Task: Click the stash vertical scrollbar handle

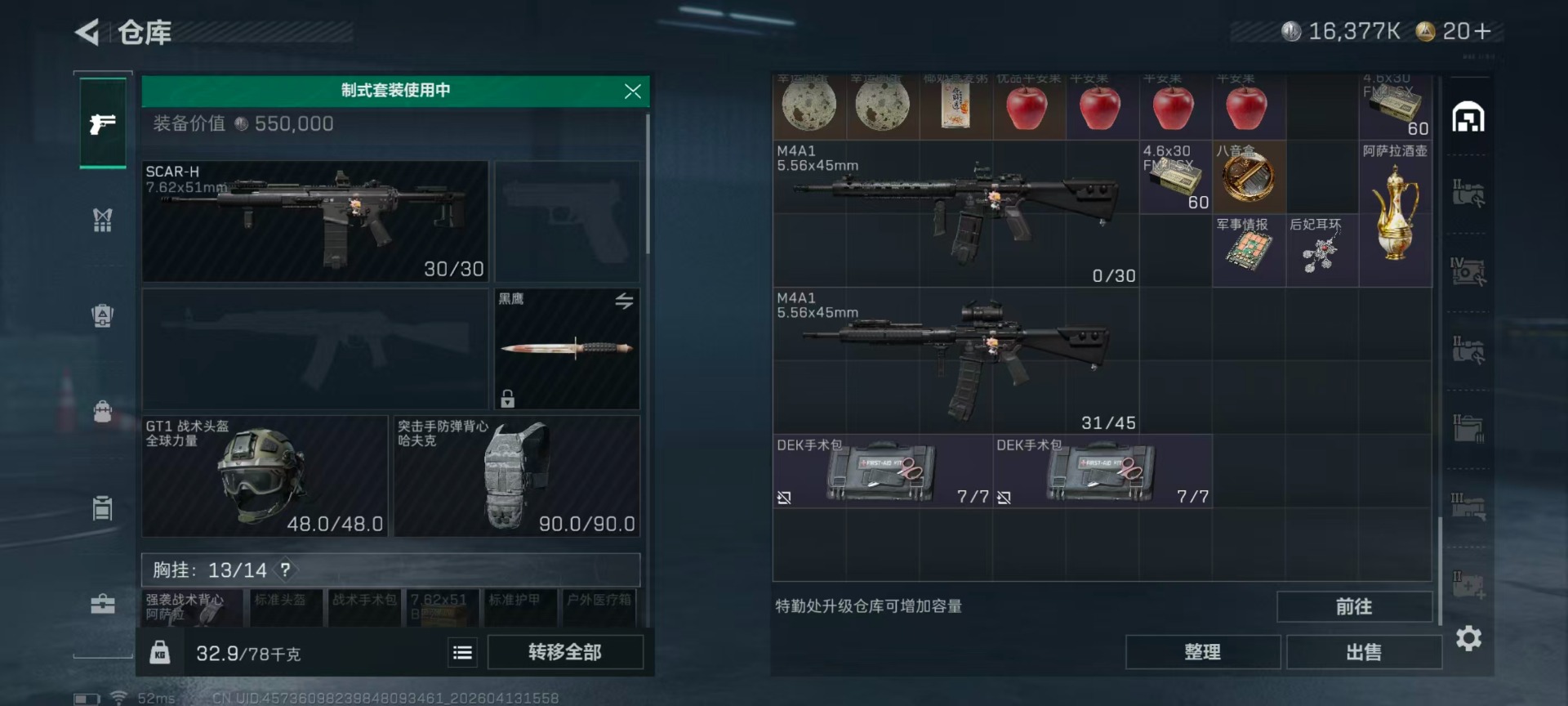Action: tap(1440, 570)
